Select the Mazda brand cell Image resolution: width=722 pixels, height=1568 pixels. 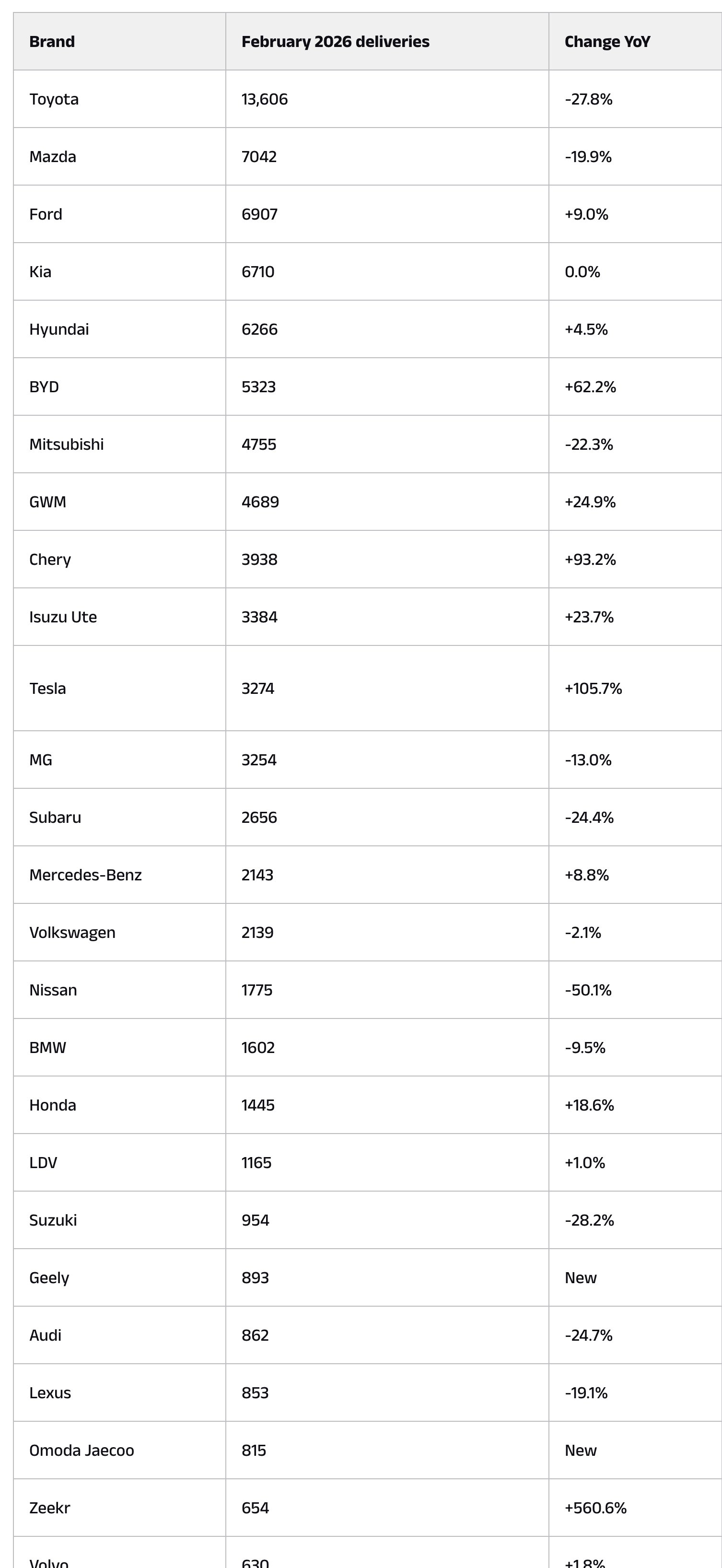[x=53, y=156]
